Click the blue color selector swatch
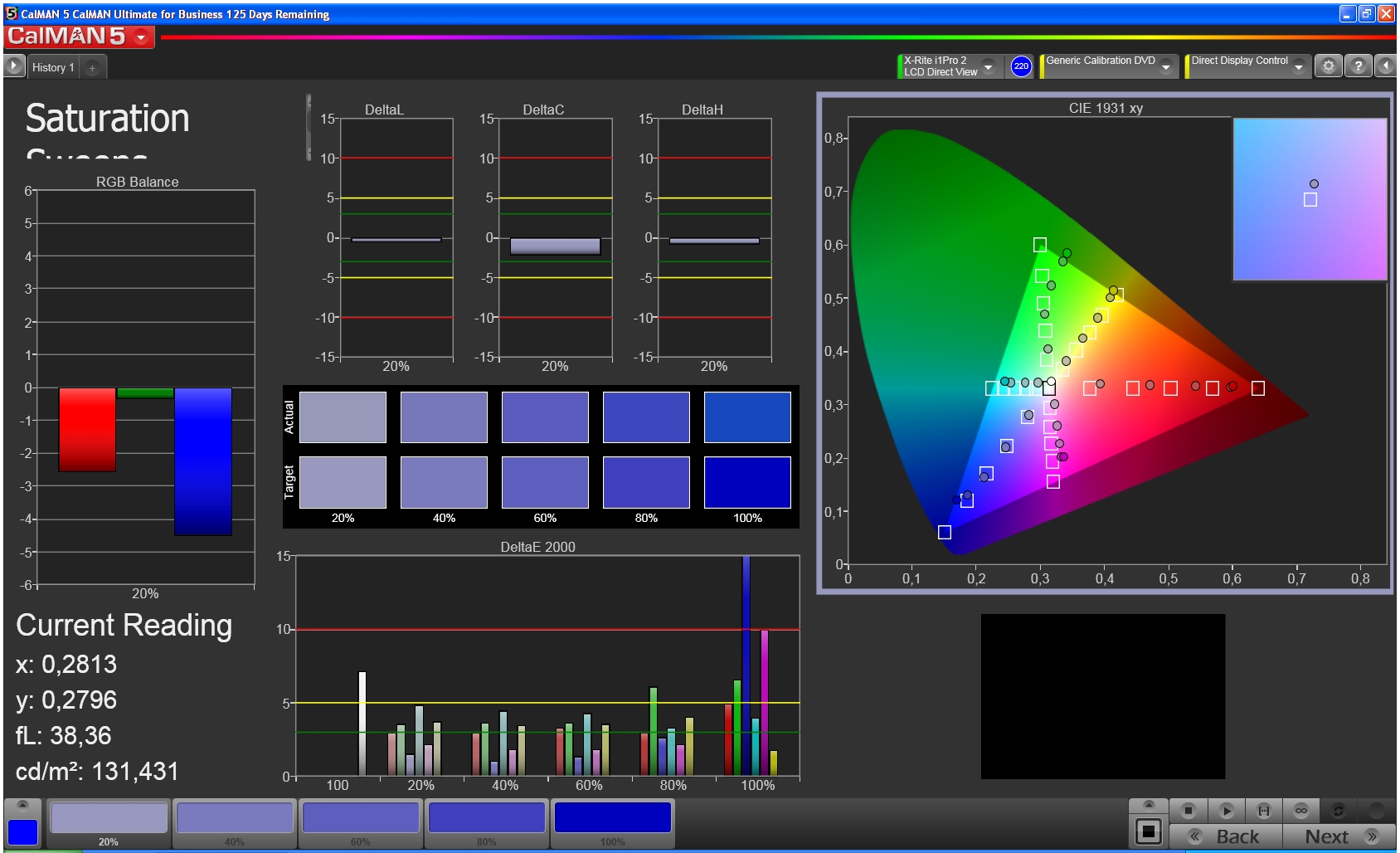Image resolution: width=1400 pixels, height=853 pixels. click(22, 832)
